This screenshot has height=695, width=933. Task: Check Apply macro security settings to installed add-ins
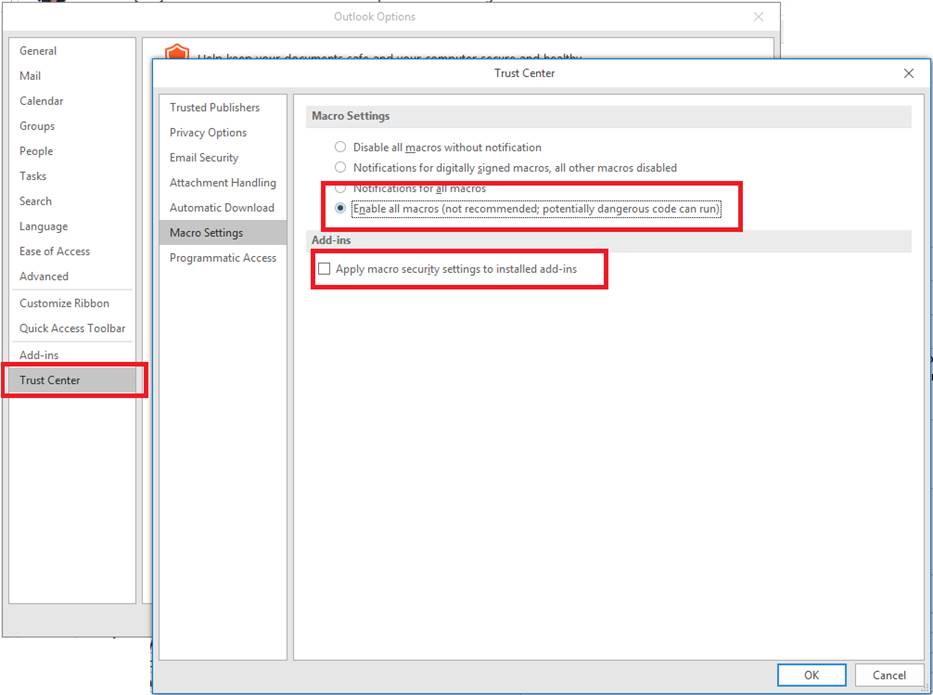pos(325,268)
